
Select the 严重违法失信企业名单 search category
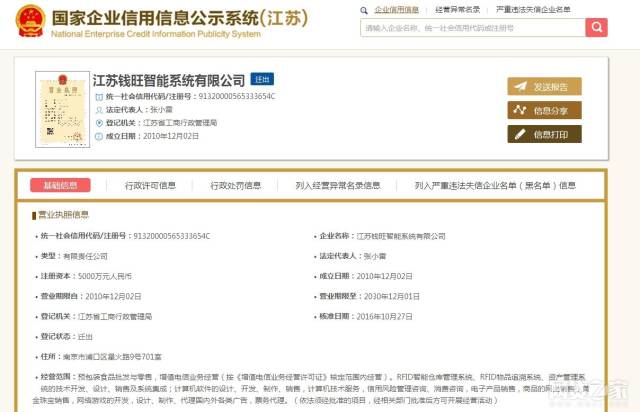point(533,10)
